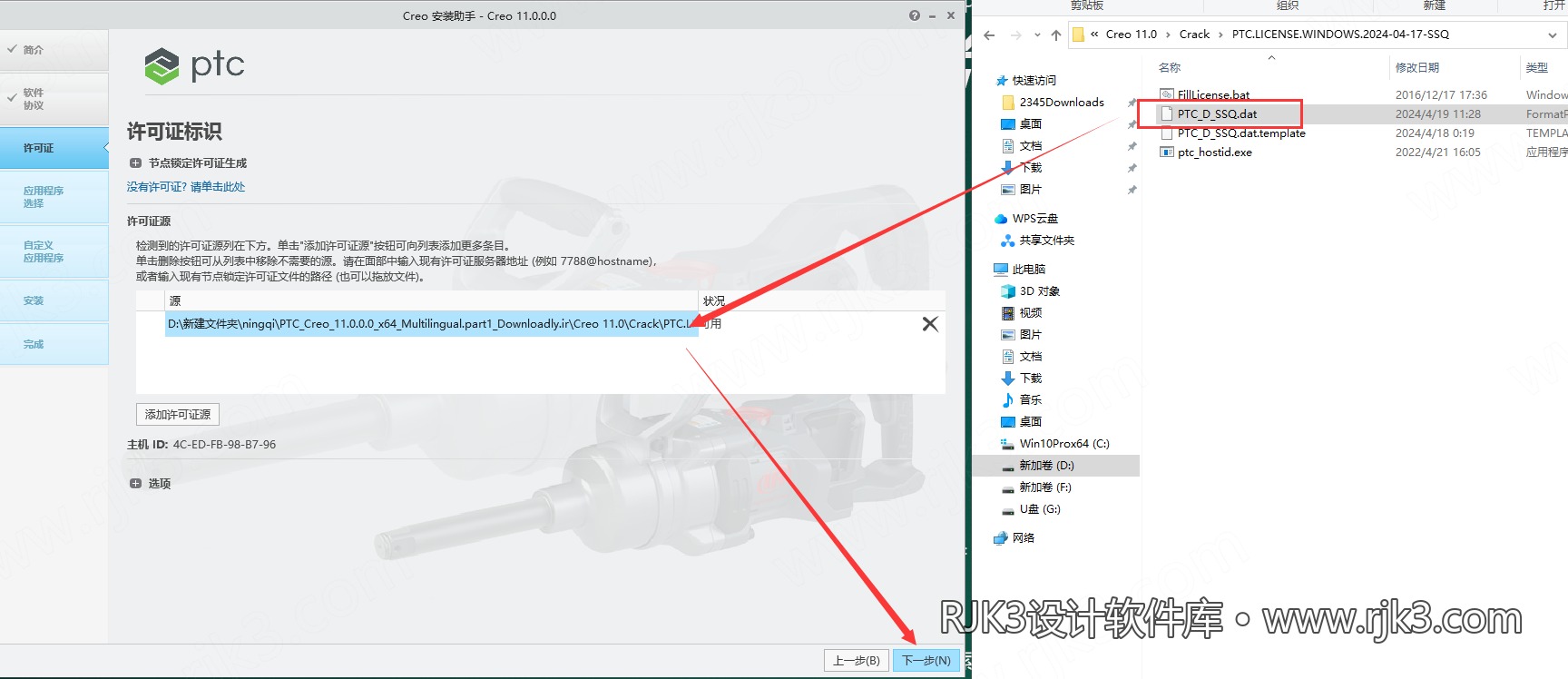Open 3D 对象 in the navigation pane
The width and height of the screenshot is (1568, 679).
[1040, 291]
